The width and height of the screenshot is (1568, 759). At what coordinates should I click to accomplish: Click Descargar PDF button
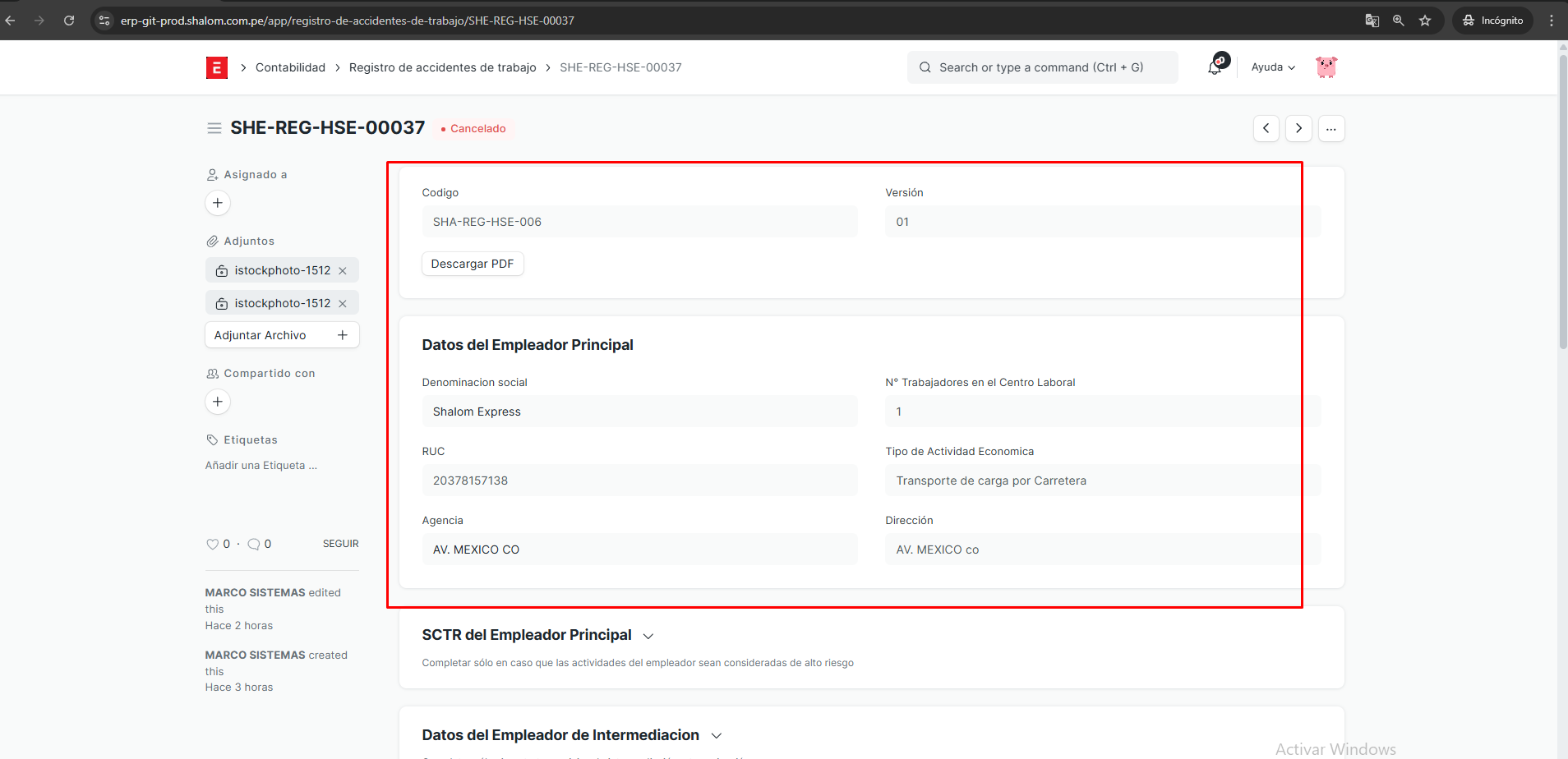tap(473, 264)
